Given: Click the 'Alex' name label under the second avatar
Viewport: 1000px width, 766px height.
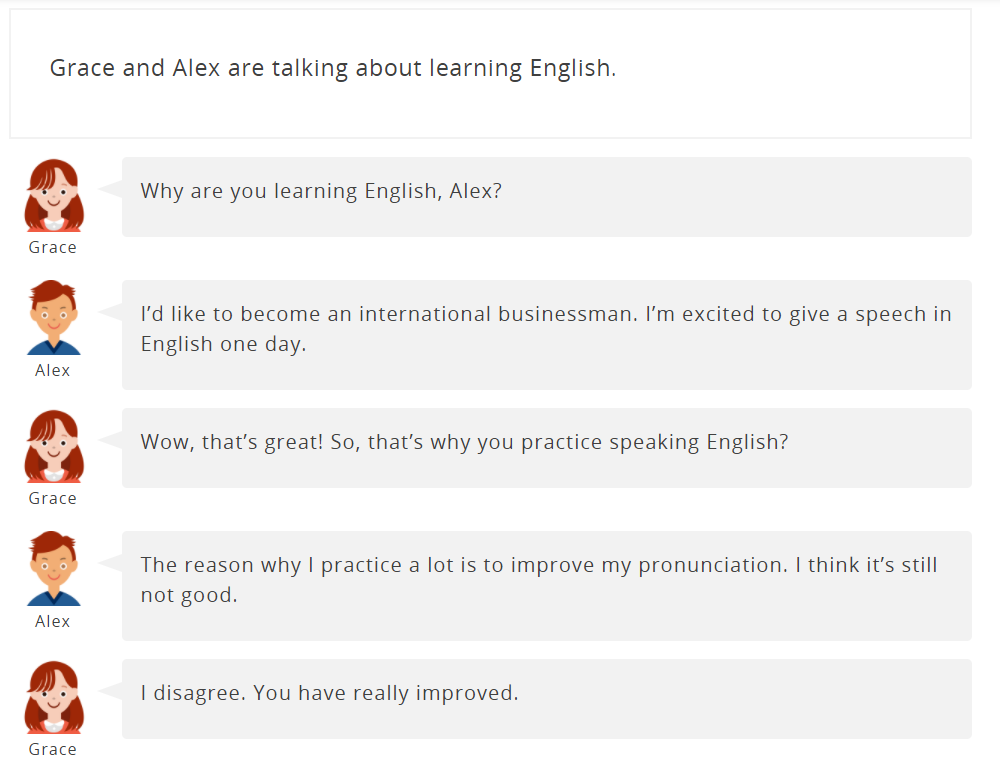Looking at the screenshot, I should click(53, 371).
